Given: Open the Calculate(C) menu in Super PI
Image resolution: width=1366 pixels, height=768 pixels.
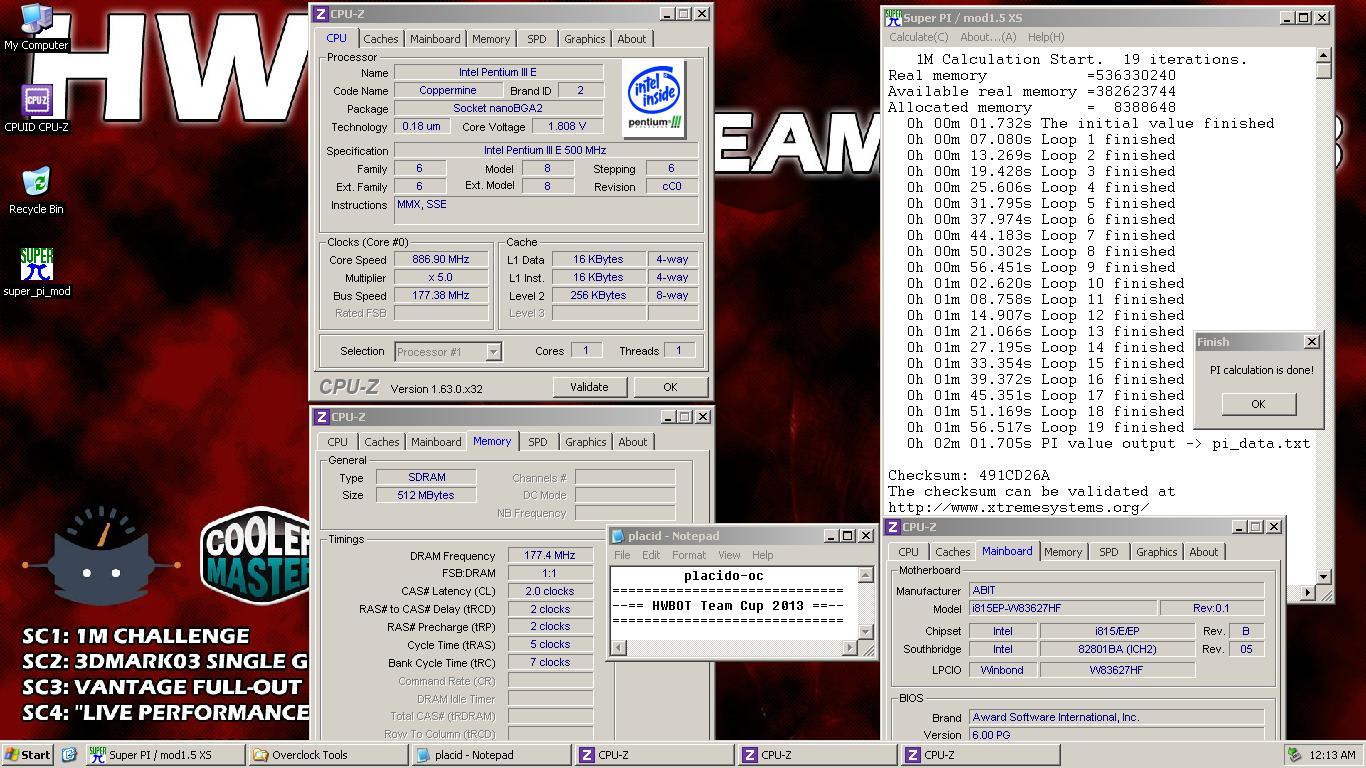Looking at the screenshot, I should 919,37.
